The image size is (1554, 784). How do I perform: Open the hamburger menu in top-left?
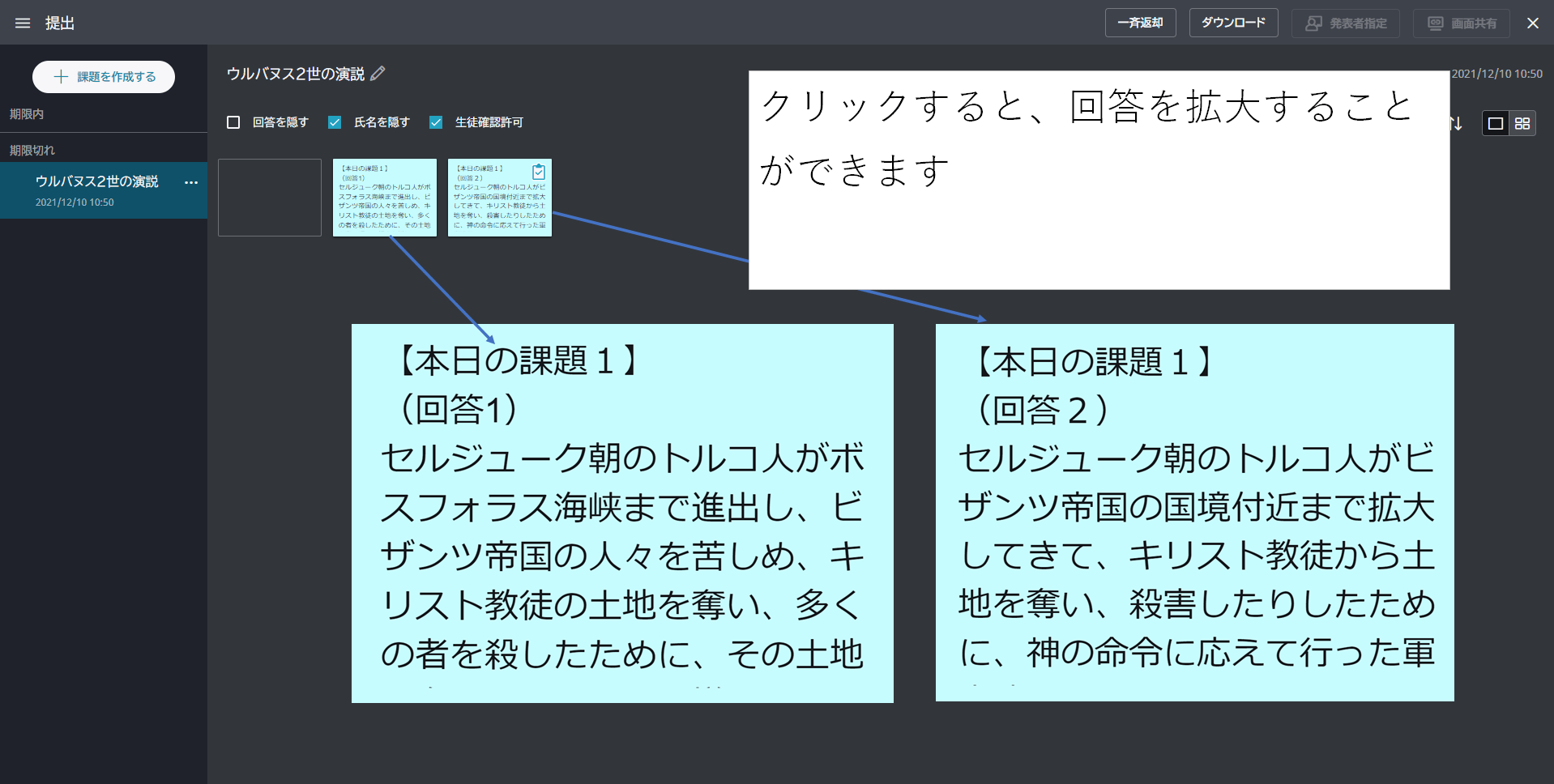23,23
